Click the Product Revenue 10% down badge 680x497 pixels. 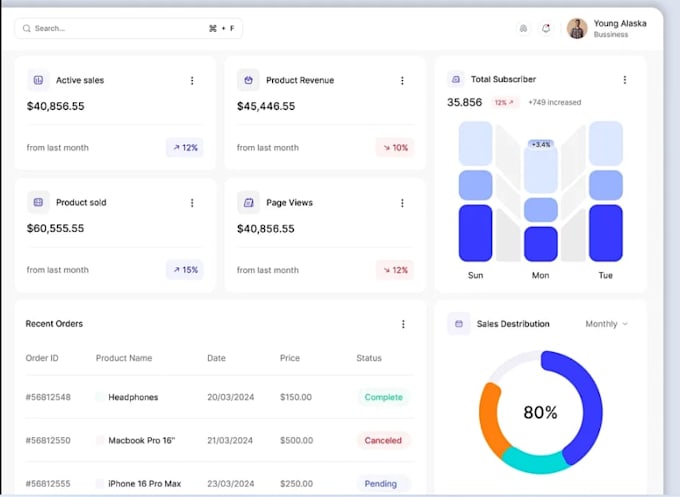pyautogui.click(x=395, y=148)
